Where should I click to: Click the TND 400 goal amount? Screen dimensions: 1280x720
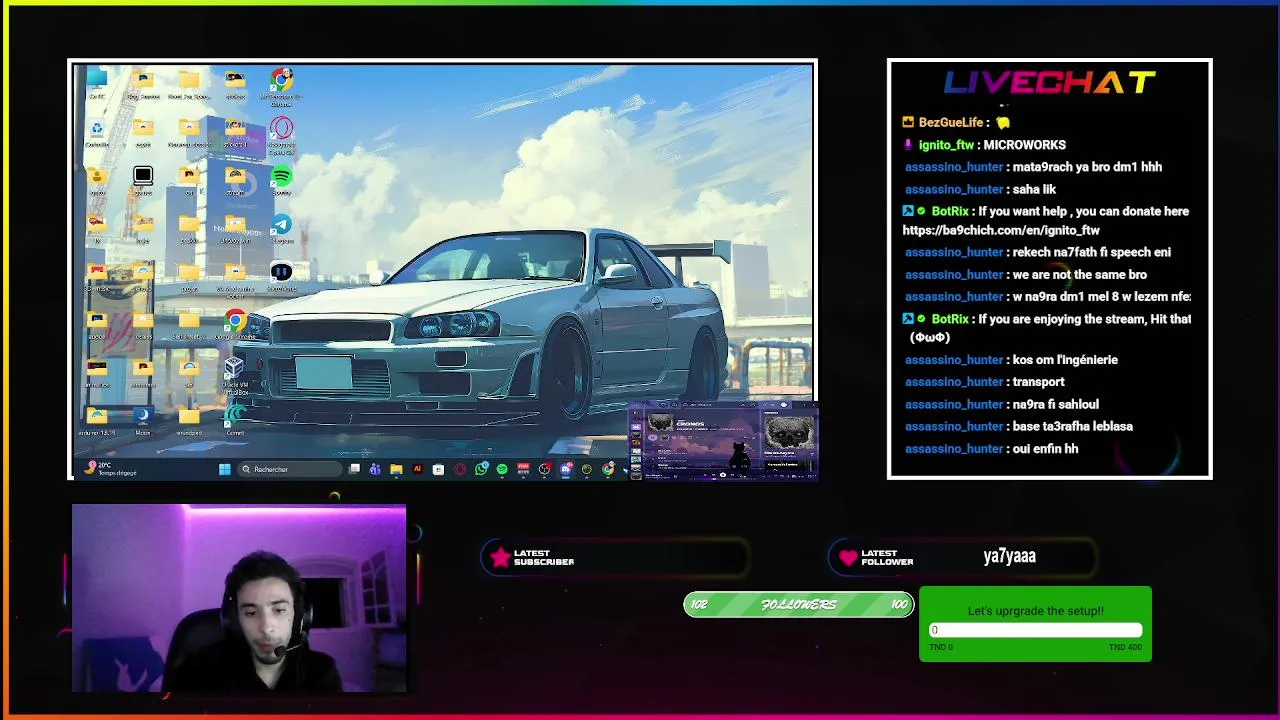[1125, 647]
